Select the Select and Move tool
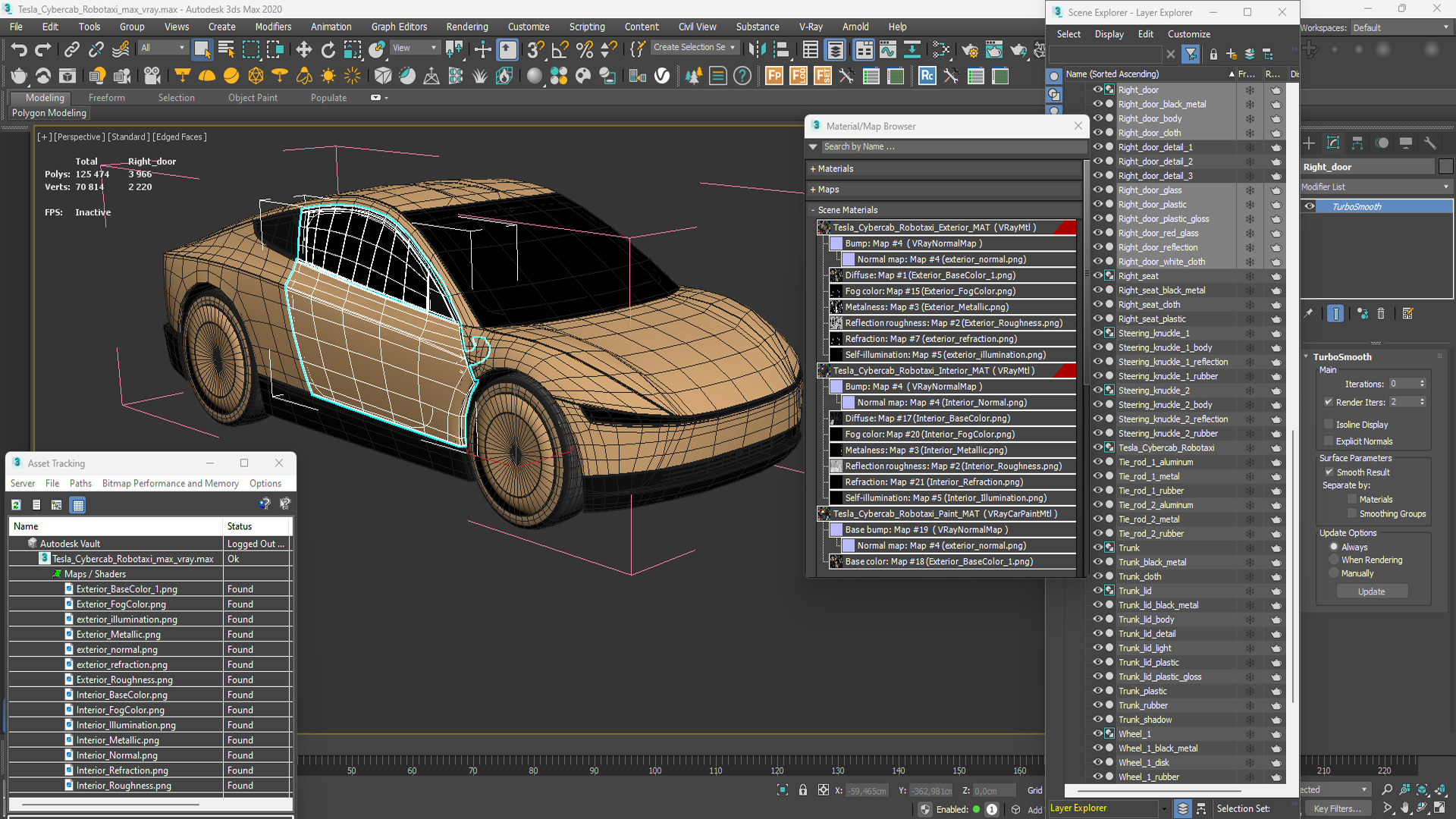Image resolution: width=1456 pixels, height=819 pixels. pos(304,50)
